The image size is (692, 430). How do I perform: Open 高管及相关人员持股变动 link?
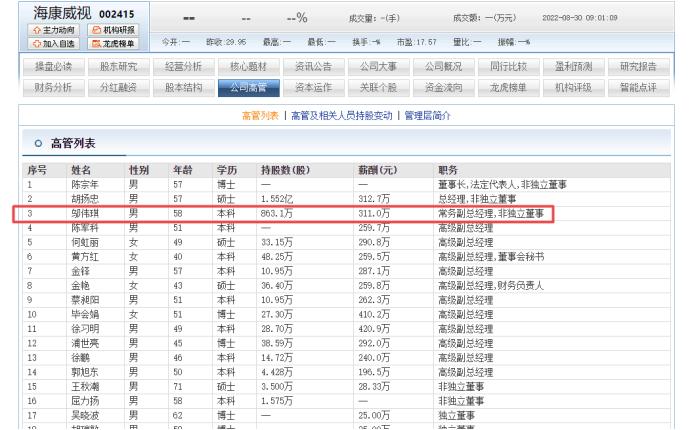pyautogui.click(x=342, y=116)
